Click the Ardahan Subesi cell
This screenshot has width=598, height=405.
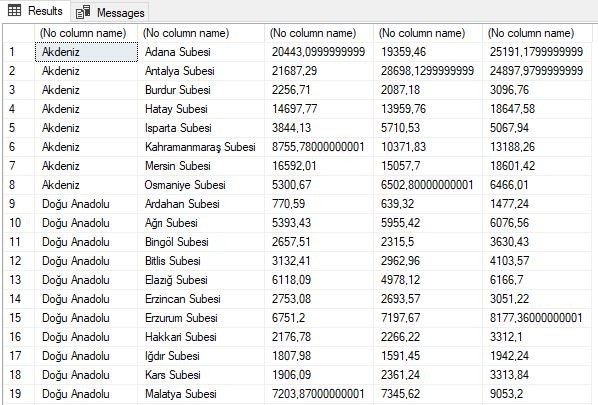[x=201, y=204]
